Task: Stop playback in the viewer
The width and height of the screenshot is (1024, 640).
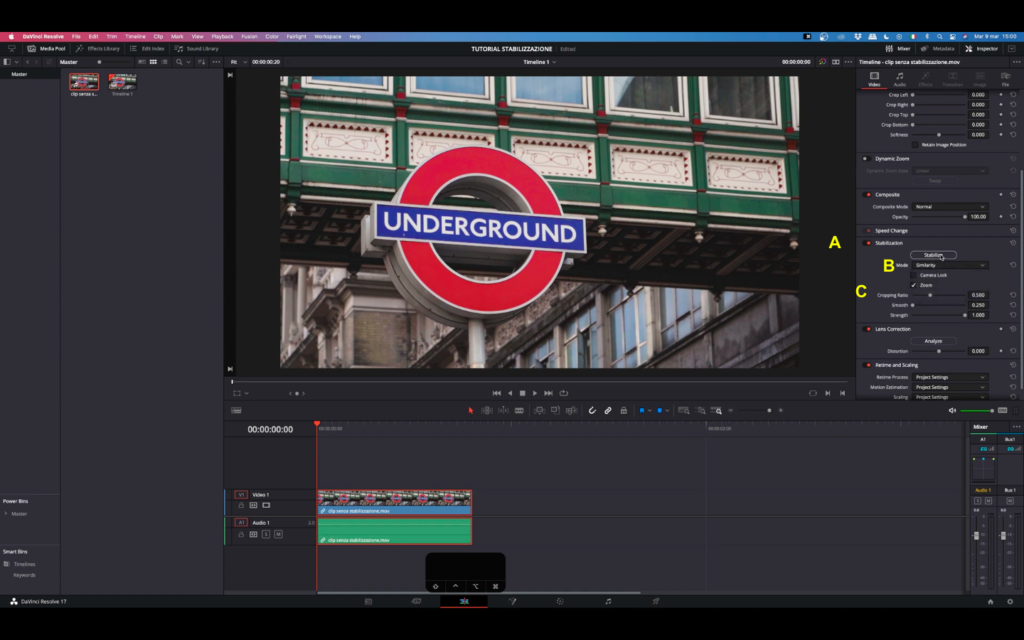Action: [x=522, y=393]
